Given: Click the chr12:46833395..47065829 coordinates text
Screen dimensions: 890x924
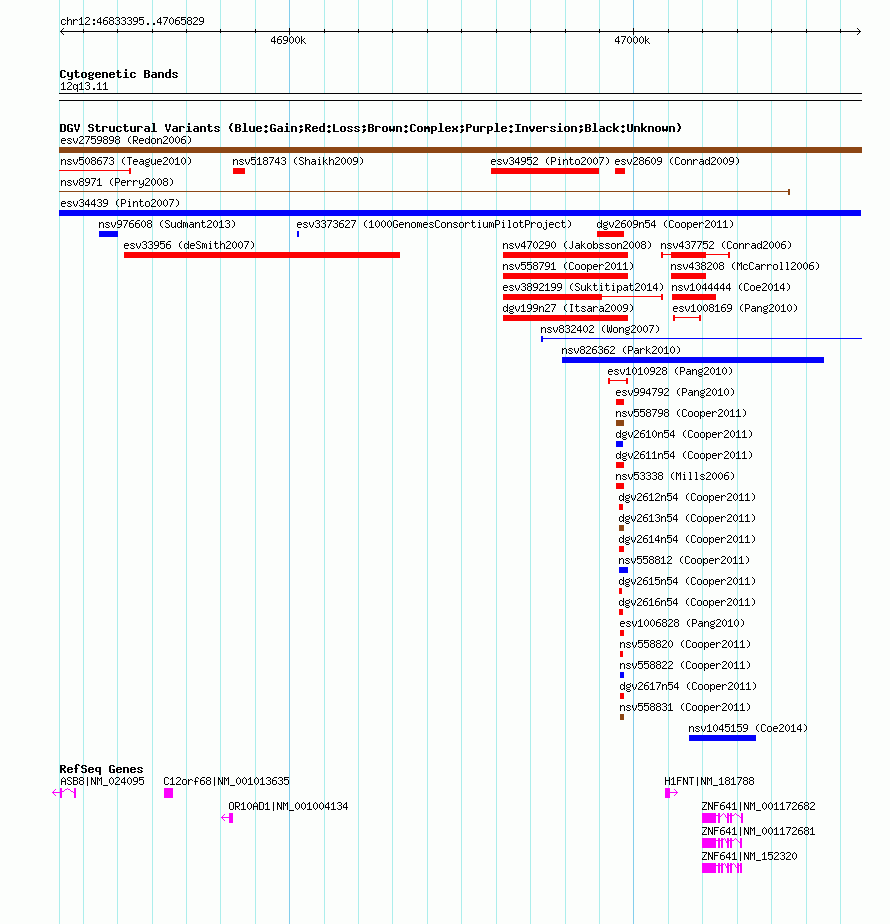Looking at the screenshot, I should pos(133,21).
